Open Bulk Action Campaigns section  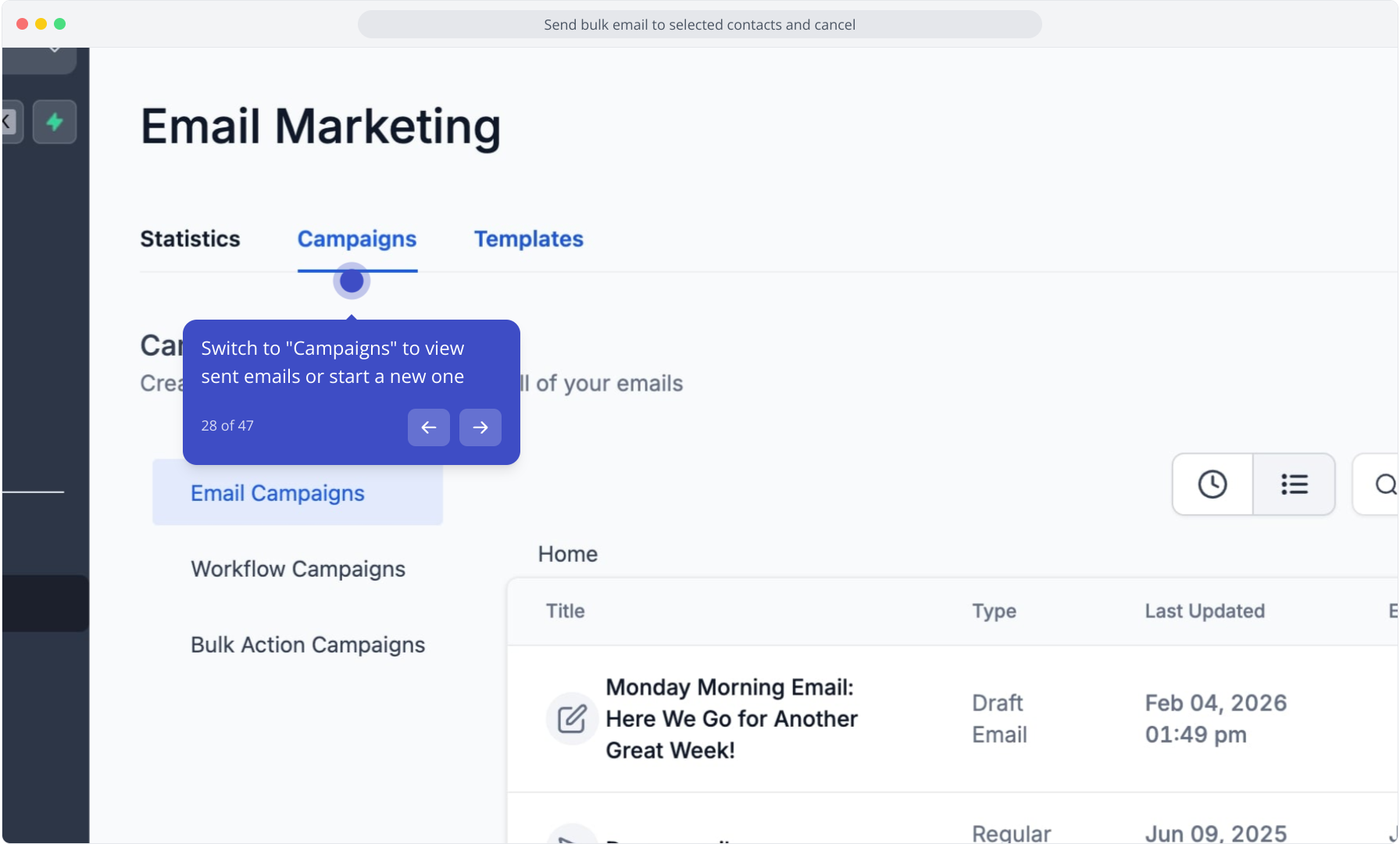[x=308, y=645]
